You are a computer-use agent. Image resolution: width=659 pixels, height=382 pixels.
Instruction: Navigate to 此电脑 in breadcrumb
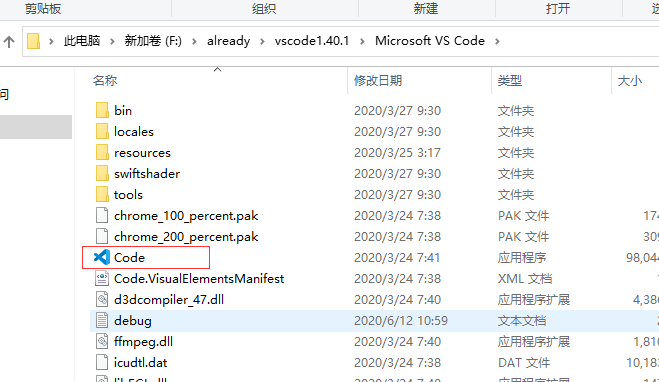click(82, 41)
